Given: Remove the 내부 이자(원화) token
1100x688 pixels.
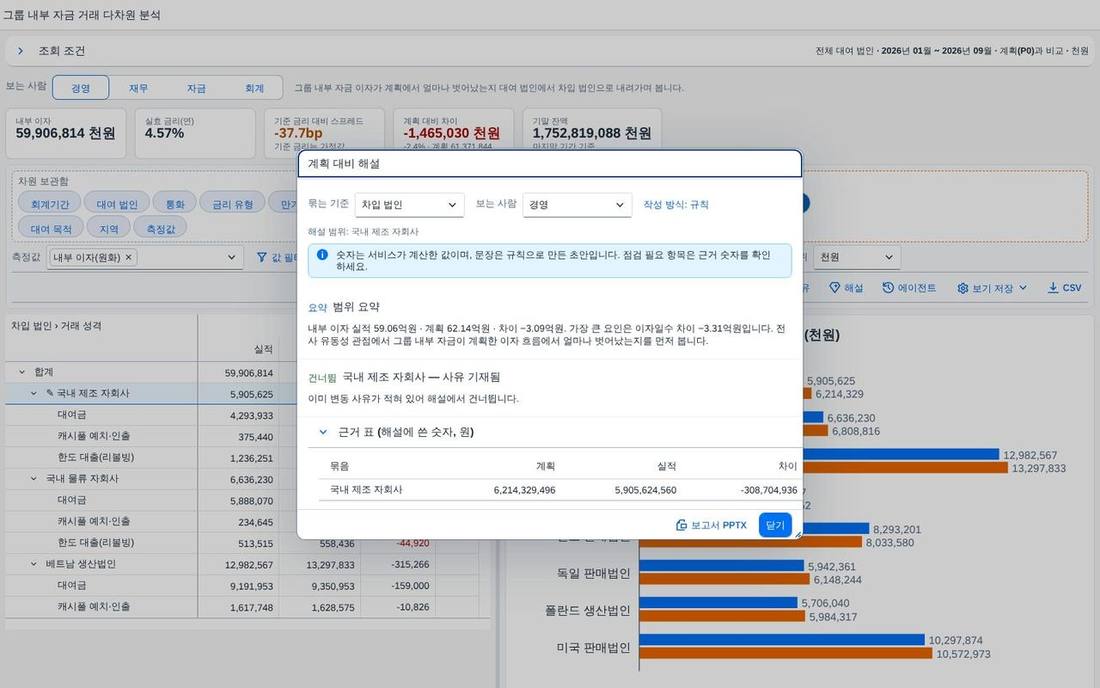Looking at the screenshot, I should [128, 257].
